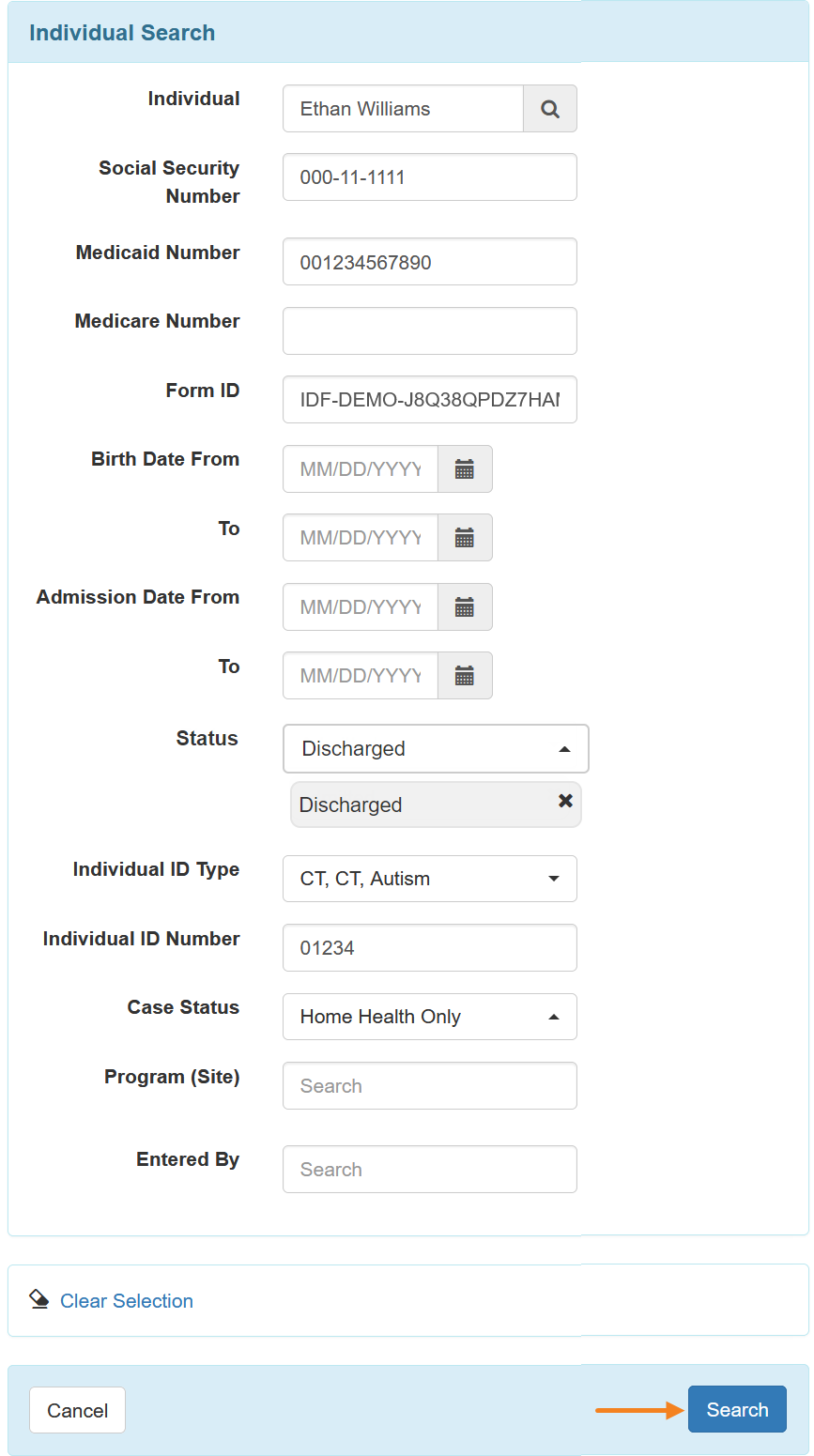This screenshot has height=1456, width=814.
Task: Click the eraser icon next to Clear Selection
Action: pyautogui.click(x=39, y=1299)
